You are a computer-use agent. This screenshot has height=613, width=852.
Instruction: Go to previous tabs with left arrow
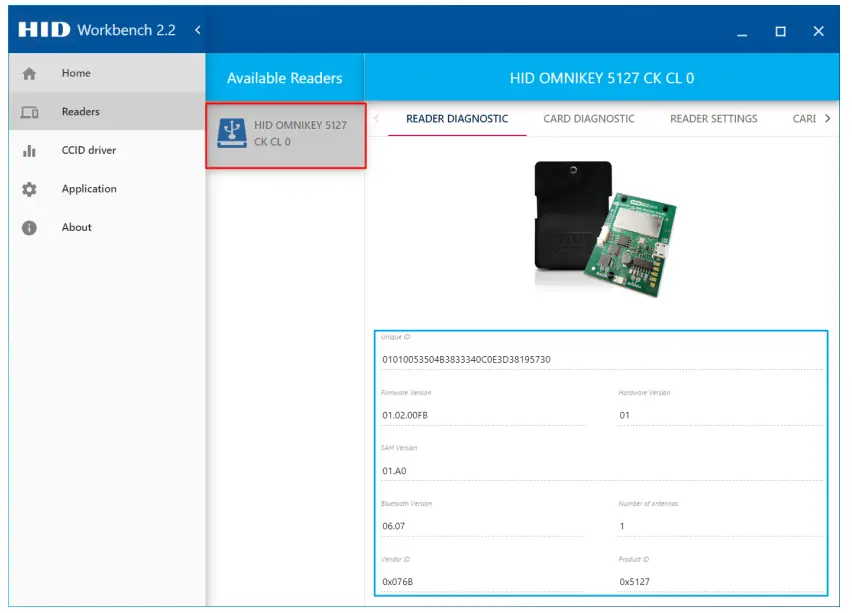pos(377,118)
